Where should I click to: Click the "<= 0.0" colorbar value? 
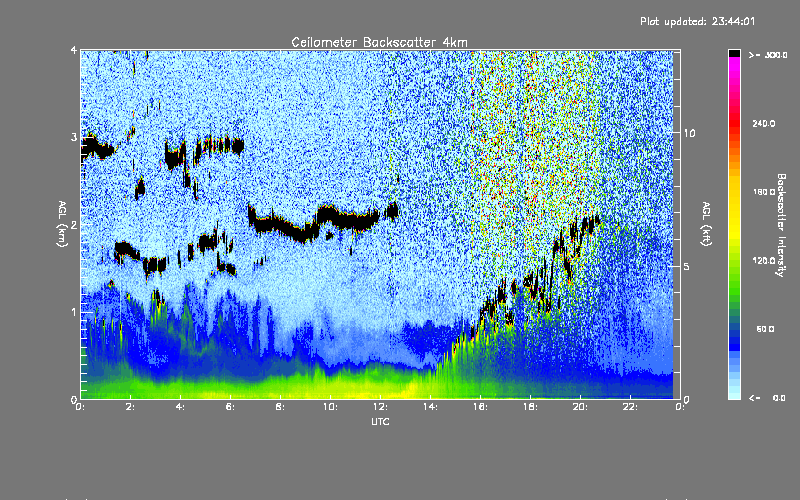(x=768, y=398)
